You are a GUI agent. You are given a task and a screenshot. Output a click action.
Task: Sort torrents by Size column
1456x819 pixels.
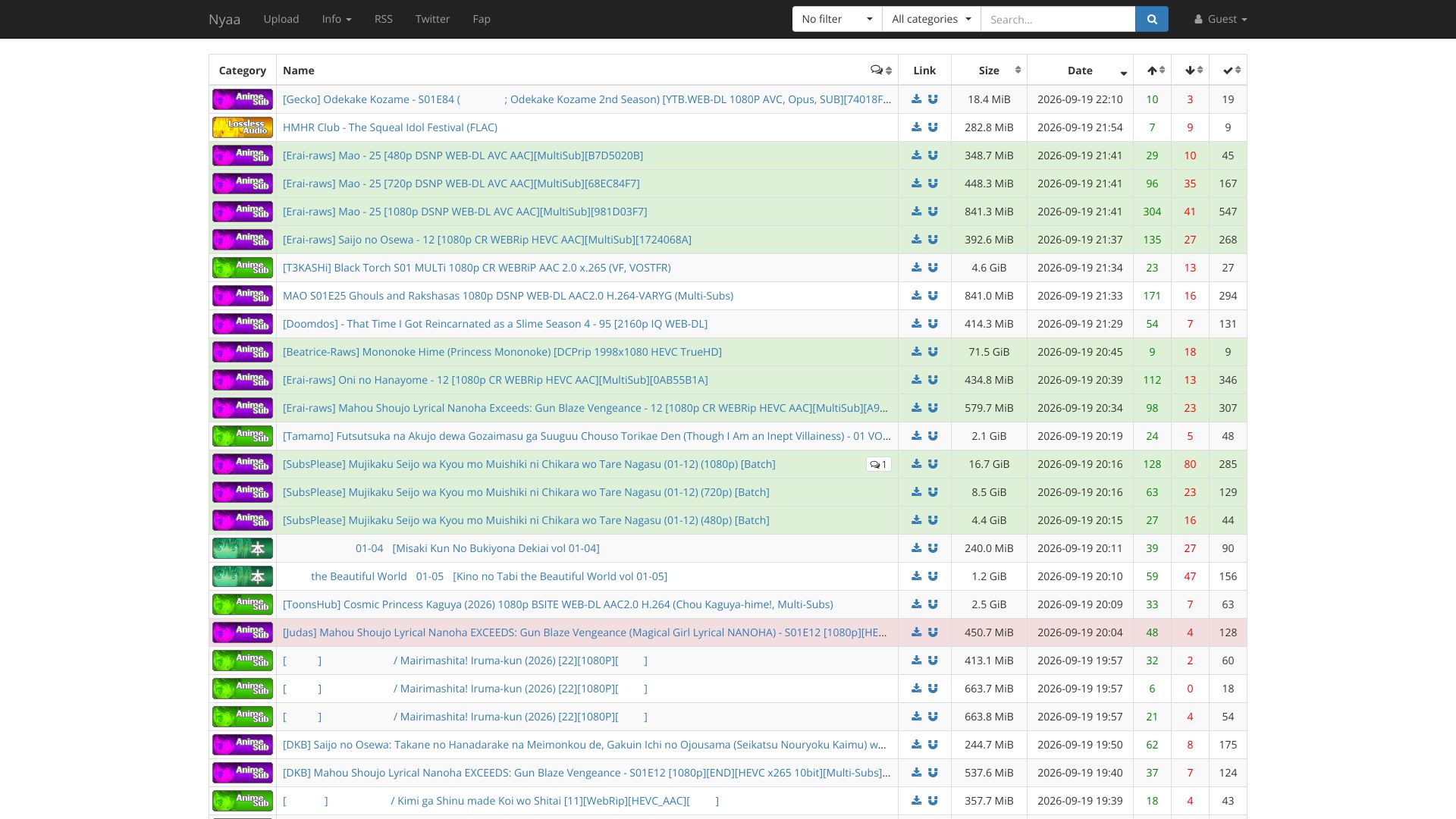(989, 71)
